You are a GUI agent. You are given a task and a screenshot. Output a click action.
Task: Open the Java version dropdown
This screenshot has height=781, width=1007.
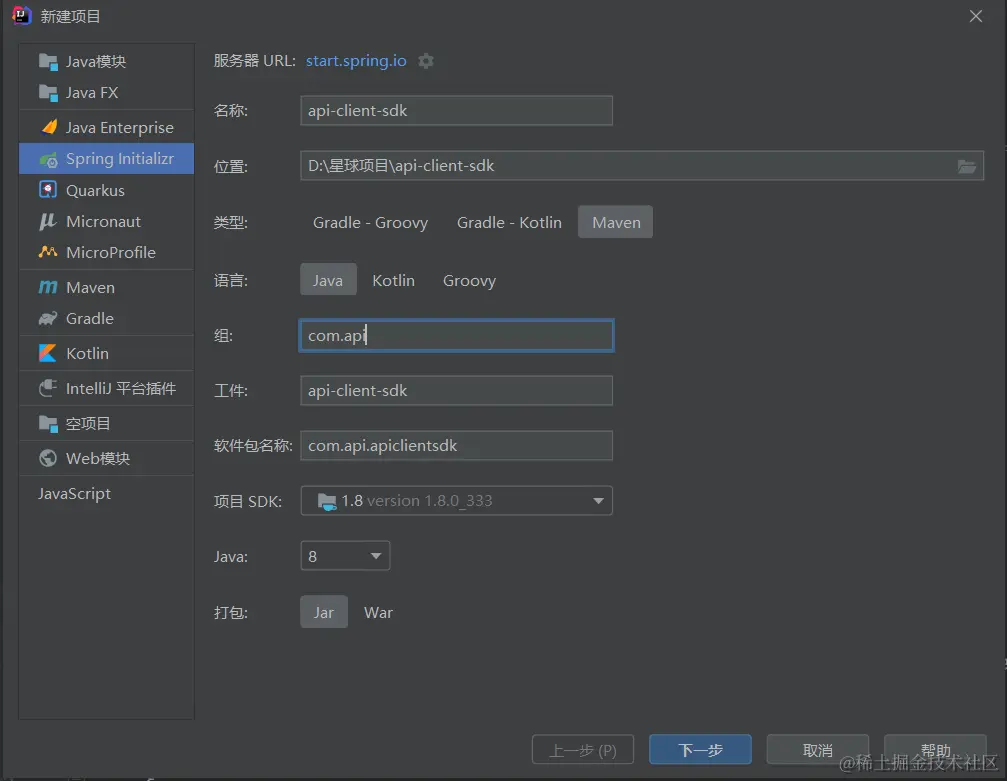click(x=346, y=556)
